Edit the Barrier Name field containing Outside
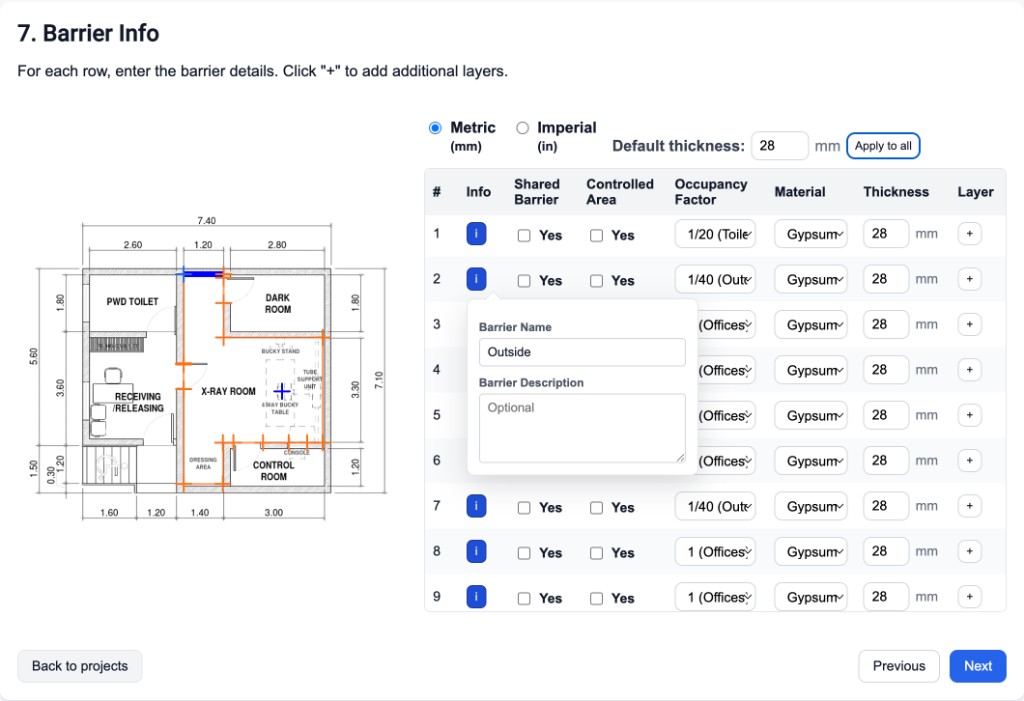 click(x=582, y=352)
